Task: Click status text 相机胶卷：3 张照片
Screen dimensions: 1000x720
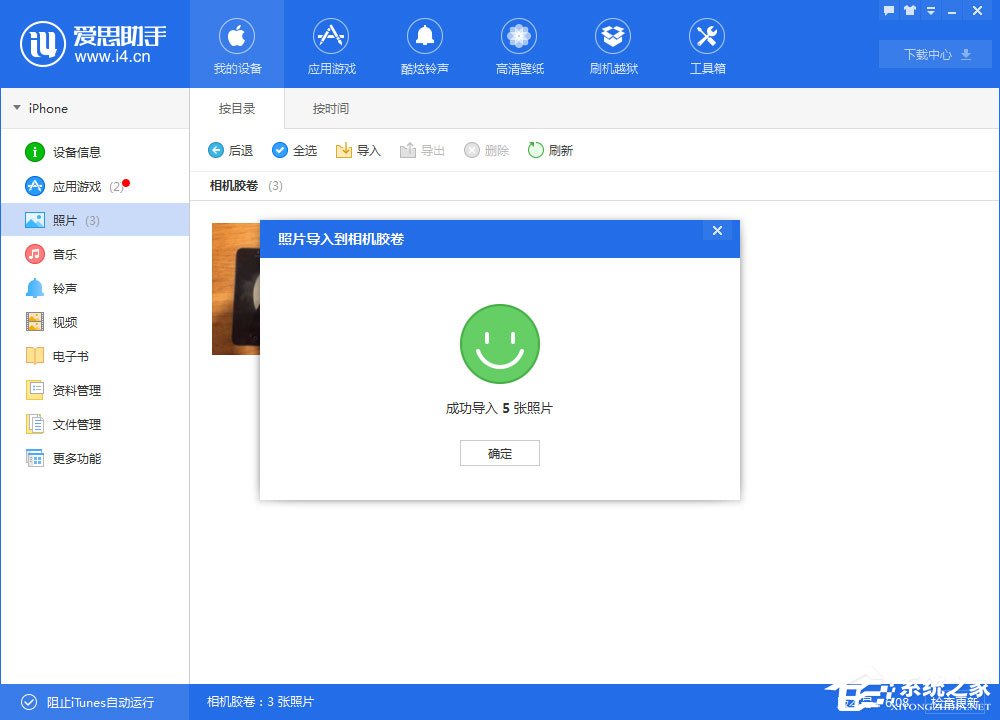Action: (x=260, y=702)
